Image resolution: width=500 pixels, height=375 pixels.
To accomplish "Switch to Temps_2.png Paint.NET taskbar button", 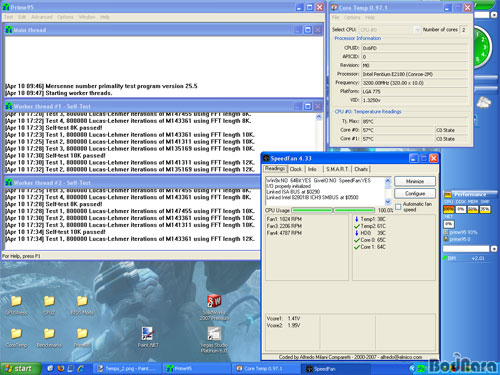I will tap(128, 368).
